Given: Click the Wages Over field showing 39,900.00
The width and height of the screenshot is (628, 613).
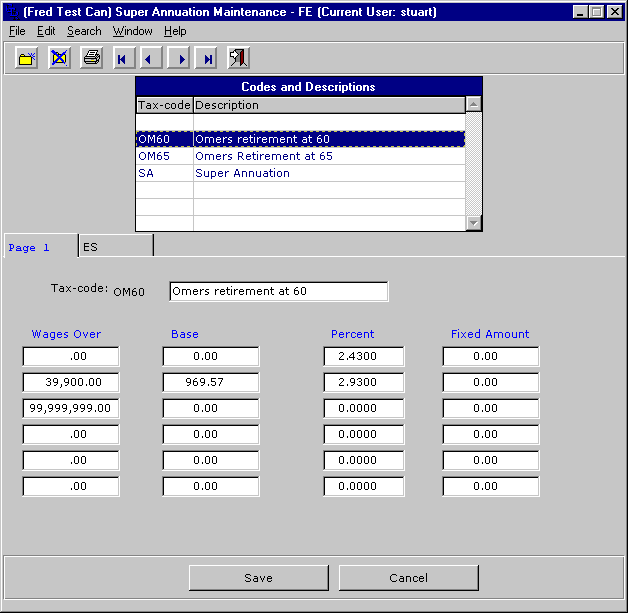Looking at the screenshot, I should [71, 383].
